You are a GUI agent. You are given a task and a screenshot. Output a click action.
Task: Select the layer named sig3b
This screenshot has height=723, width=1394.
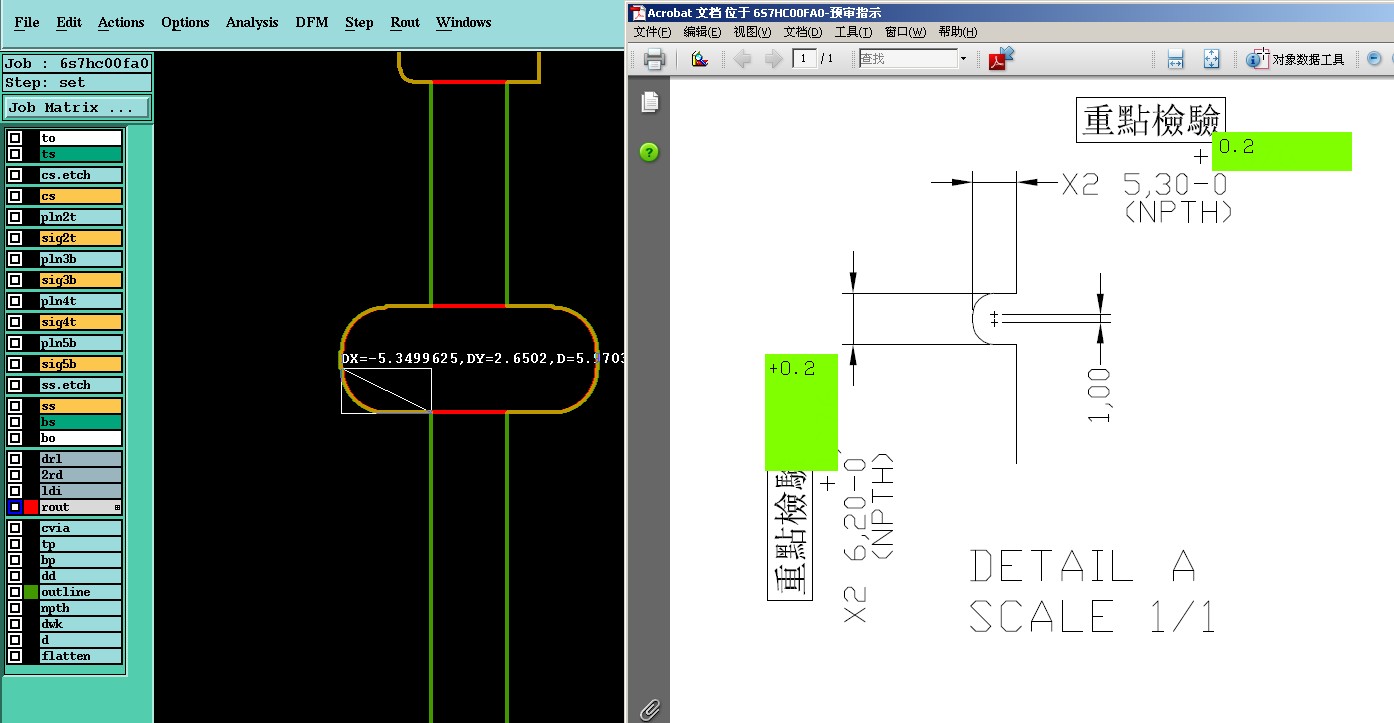pyautogui.click(x=80, y=280)
